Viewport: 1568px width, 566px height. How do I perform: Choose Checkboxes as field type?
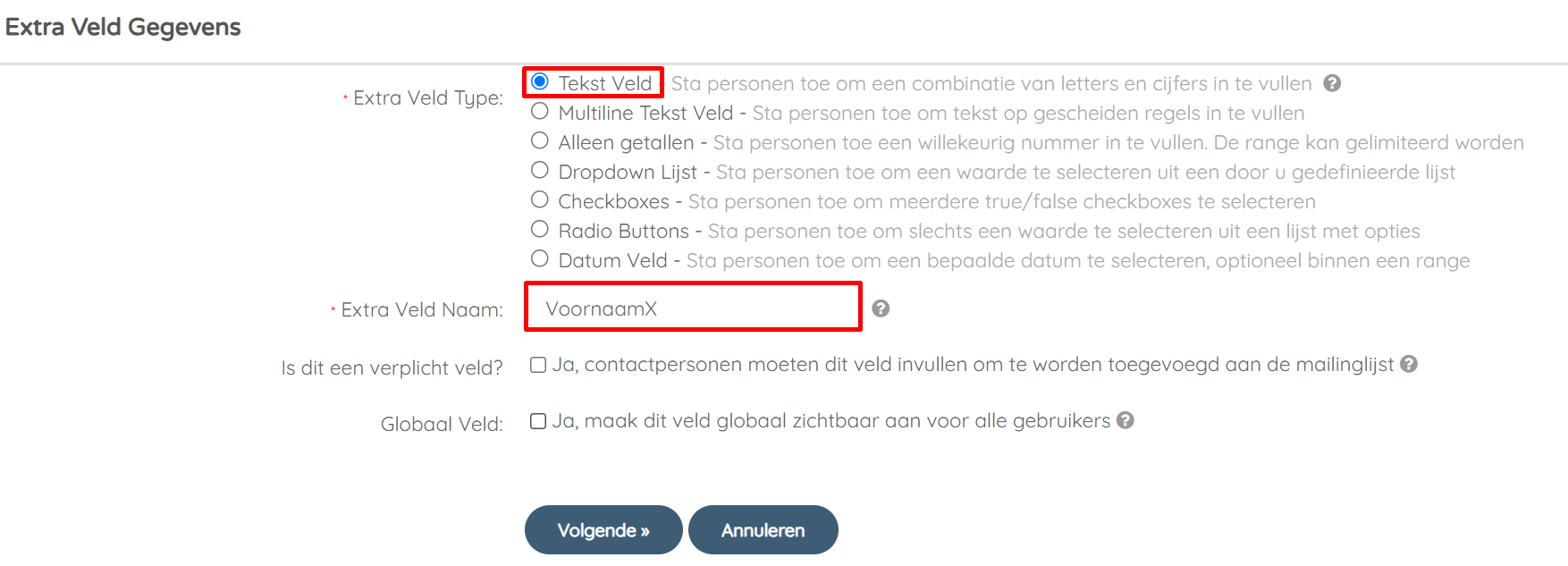[540, 199]
